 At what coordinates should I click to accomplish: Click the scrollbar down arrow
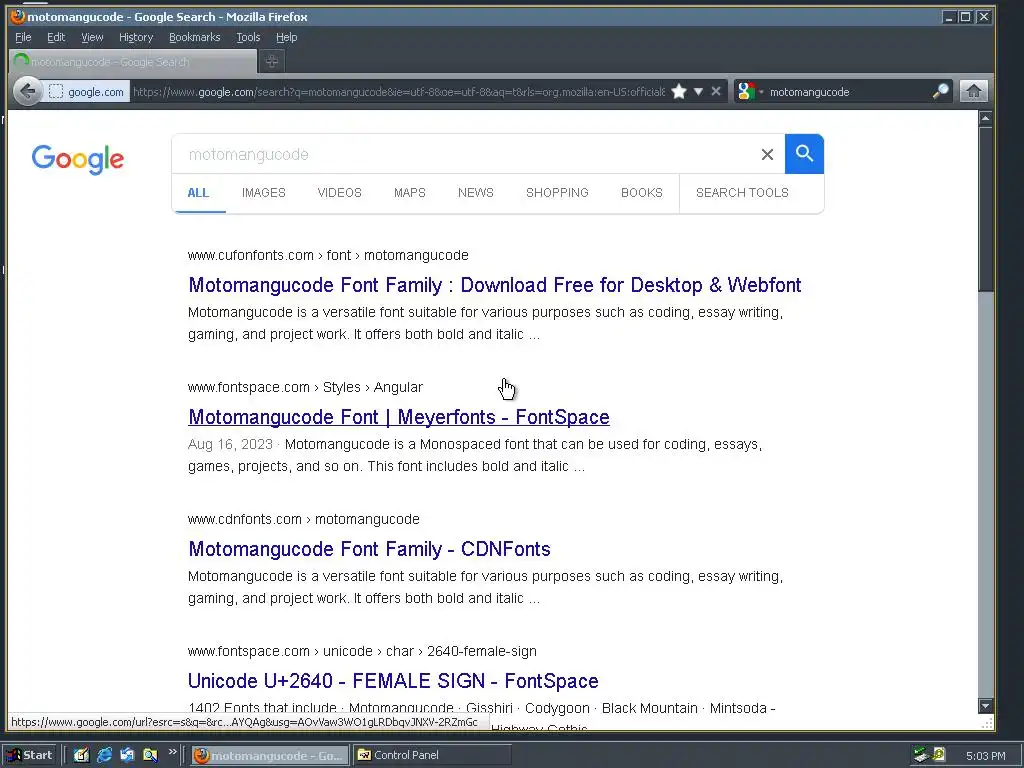click(x=985, y=705)
